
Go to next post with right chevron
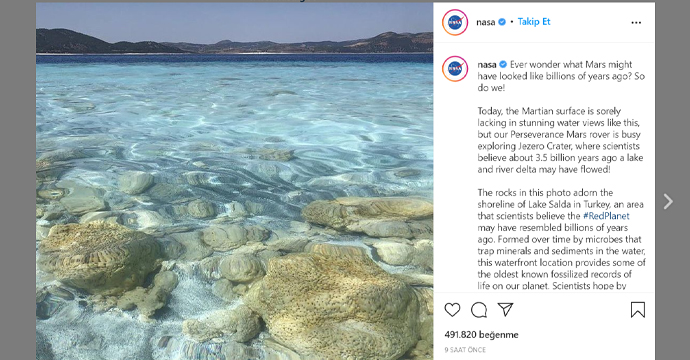pos(668,202)
